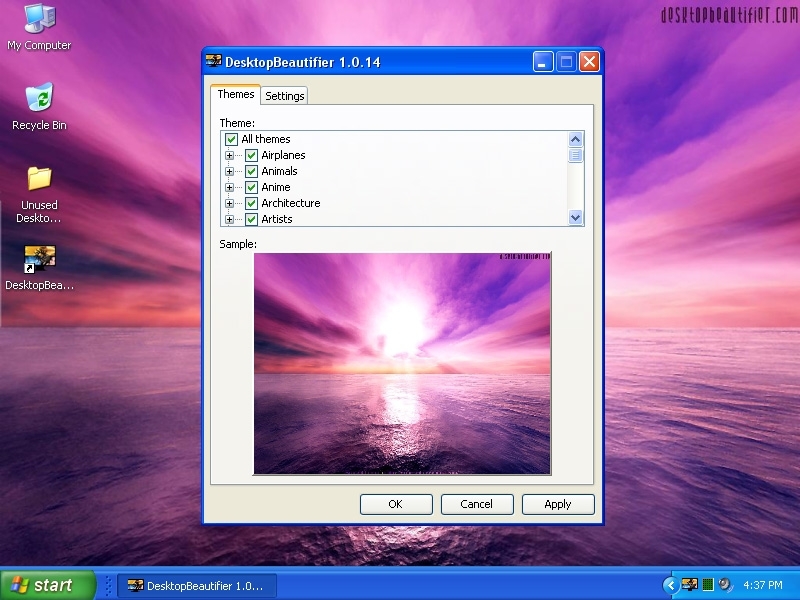The height and width of the screenshot is (600, 800).
Task: Select the 'Animals' tree row text
Action: pos(279,171)
